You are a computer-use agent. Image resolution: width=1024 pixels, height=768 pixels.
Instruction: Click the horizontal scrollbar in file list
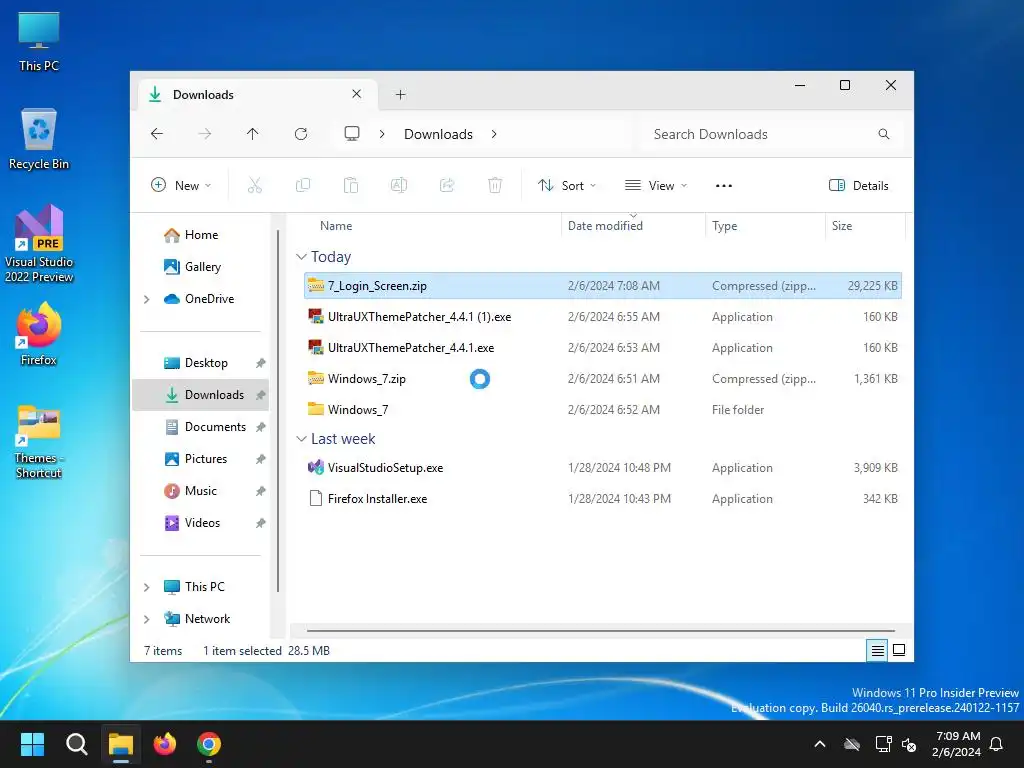pyautogui.click(x=600, y=631)
